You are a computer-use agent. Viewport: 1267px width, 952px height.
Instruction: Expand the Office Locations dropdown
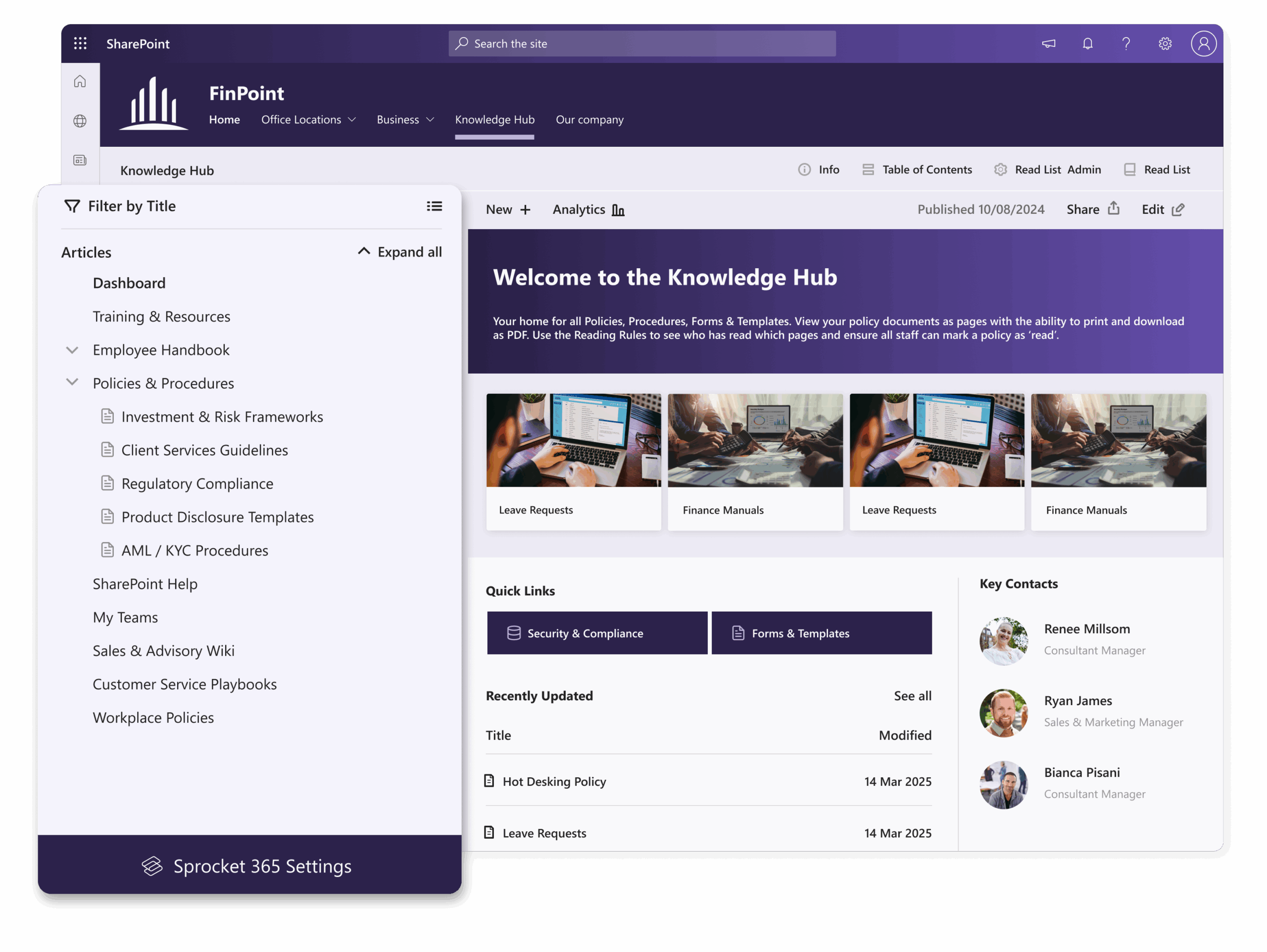pos(352,120)
